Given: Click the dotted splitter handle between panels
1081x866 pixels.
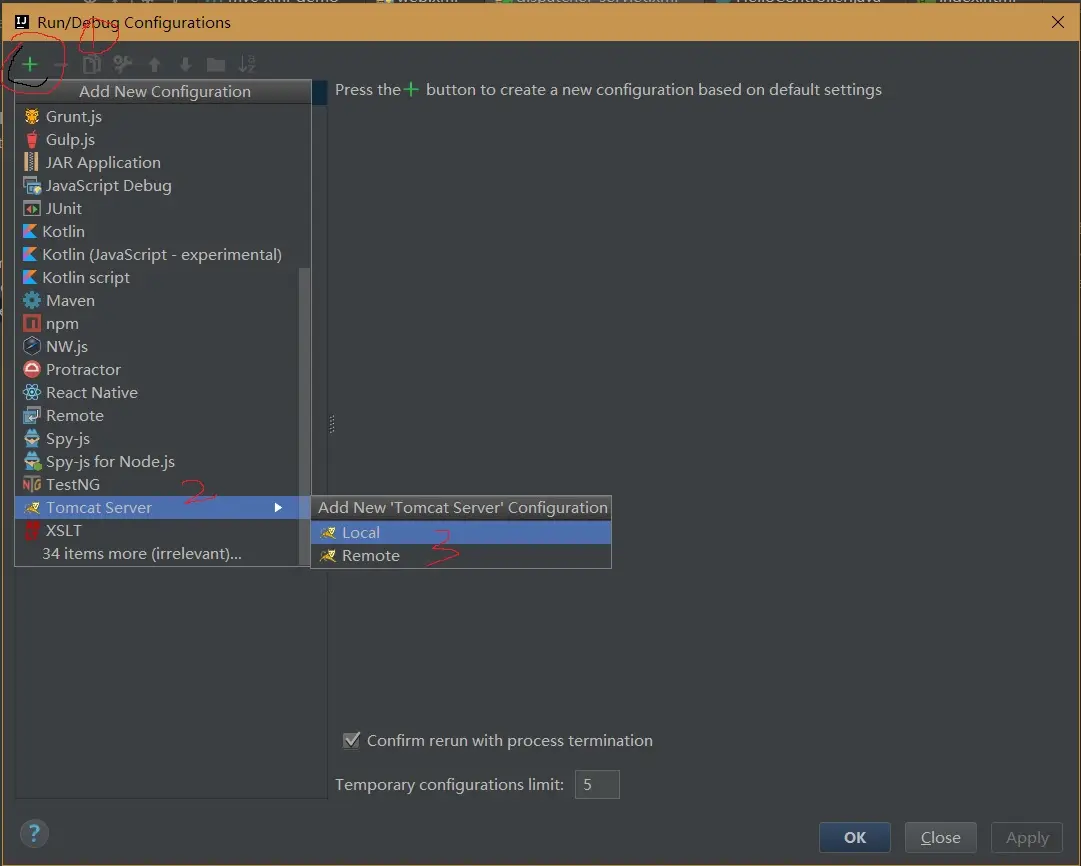Looking at the screenshot, I should [x=332, y=424].
